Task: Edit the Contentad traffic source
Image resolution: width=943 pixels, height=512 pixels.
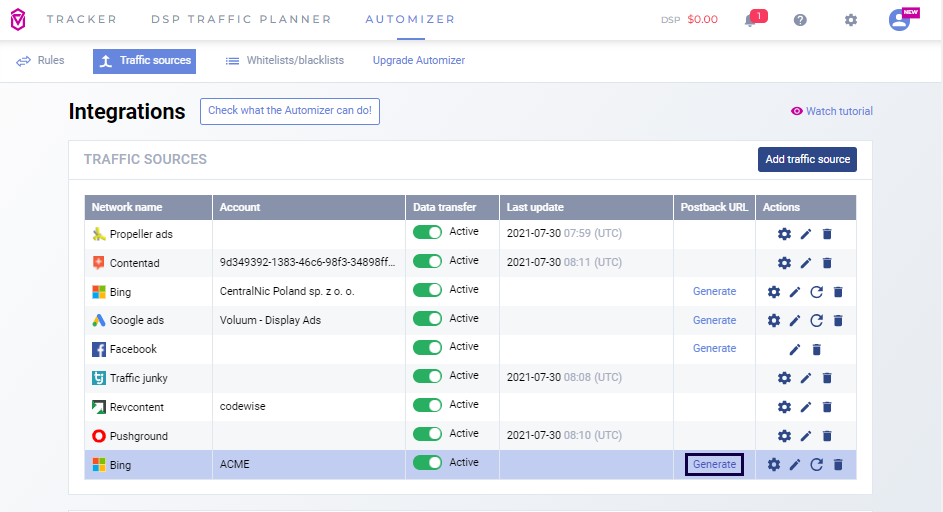Action: click(806, 263)
